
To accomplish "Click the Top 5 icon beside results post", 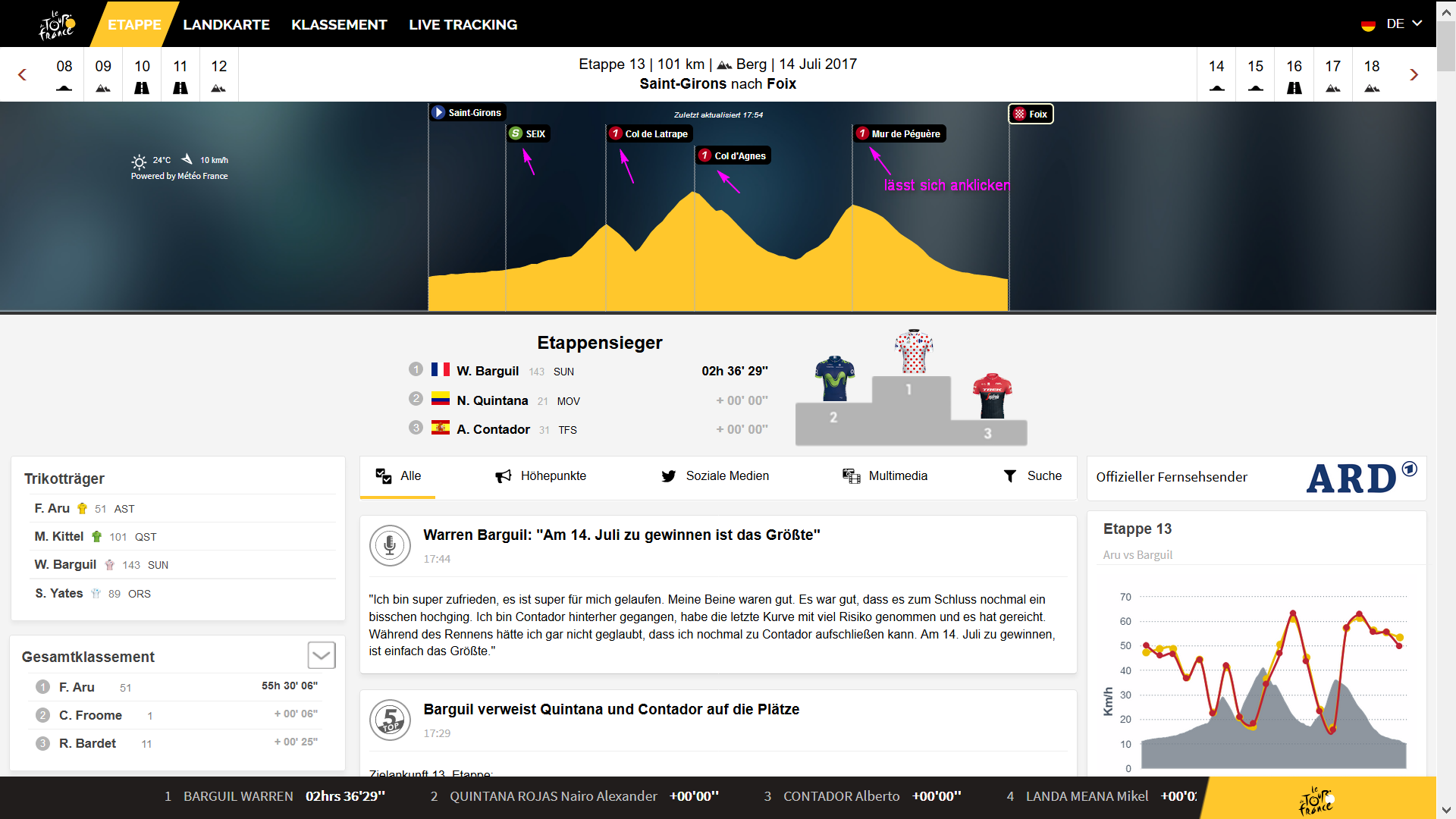I will pos(390,720).
